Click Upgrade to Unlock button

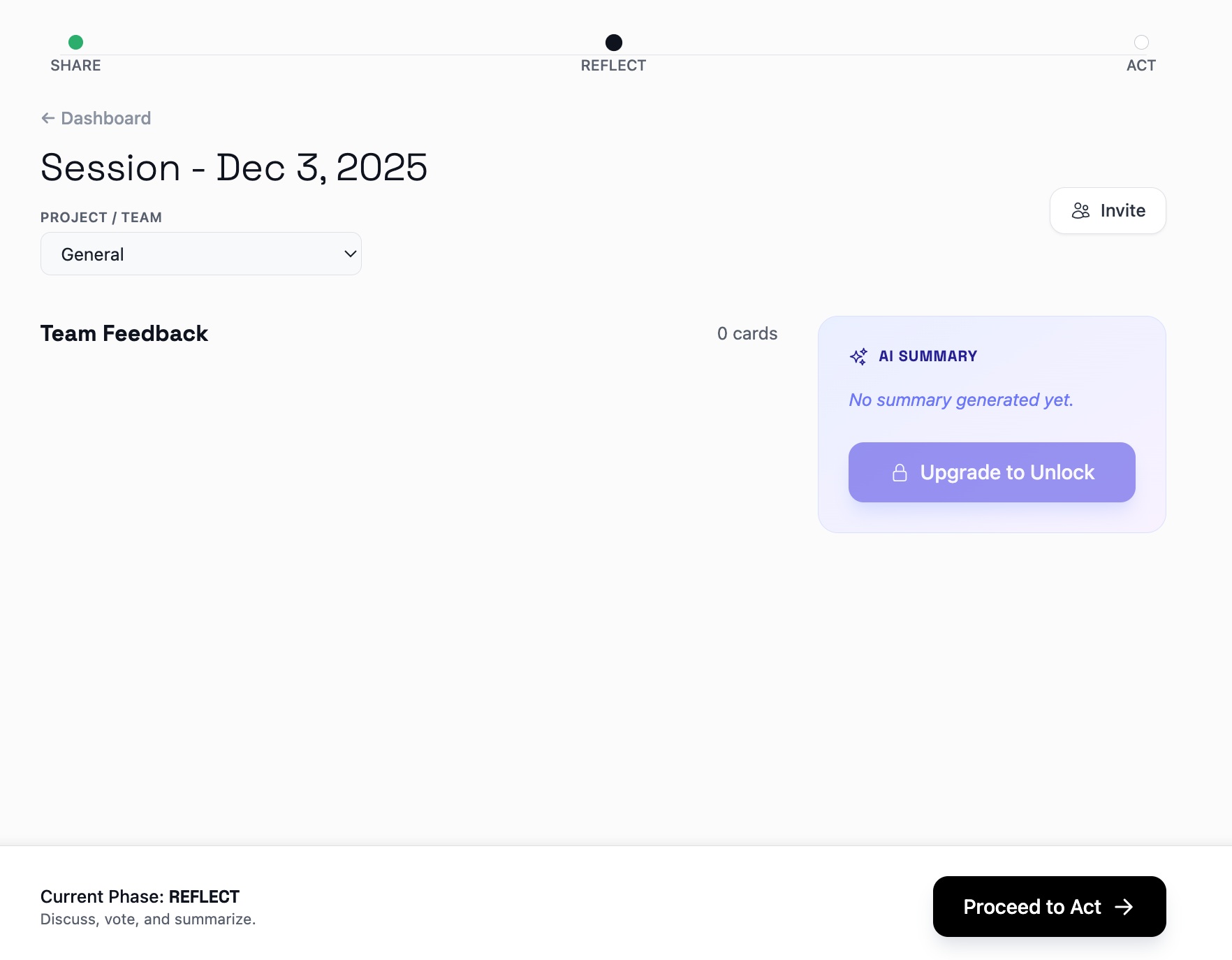tap(992, 472)
